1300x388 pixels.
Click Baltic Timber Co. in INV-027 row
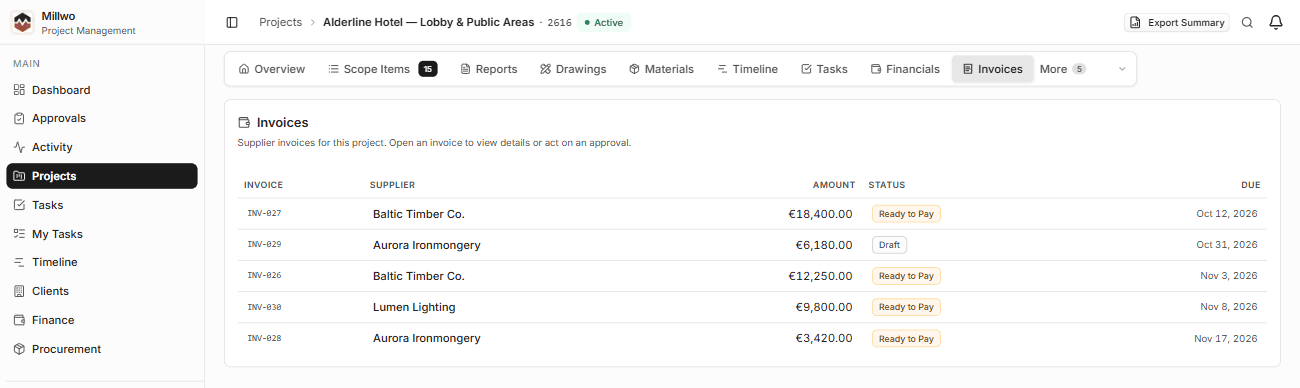(419, 214)
